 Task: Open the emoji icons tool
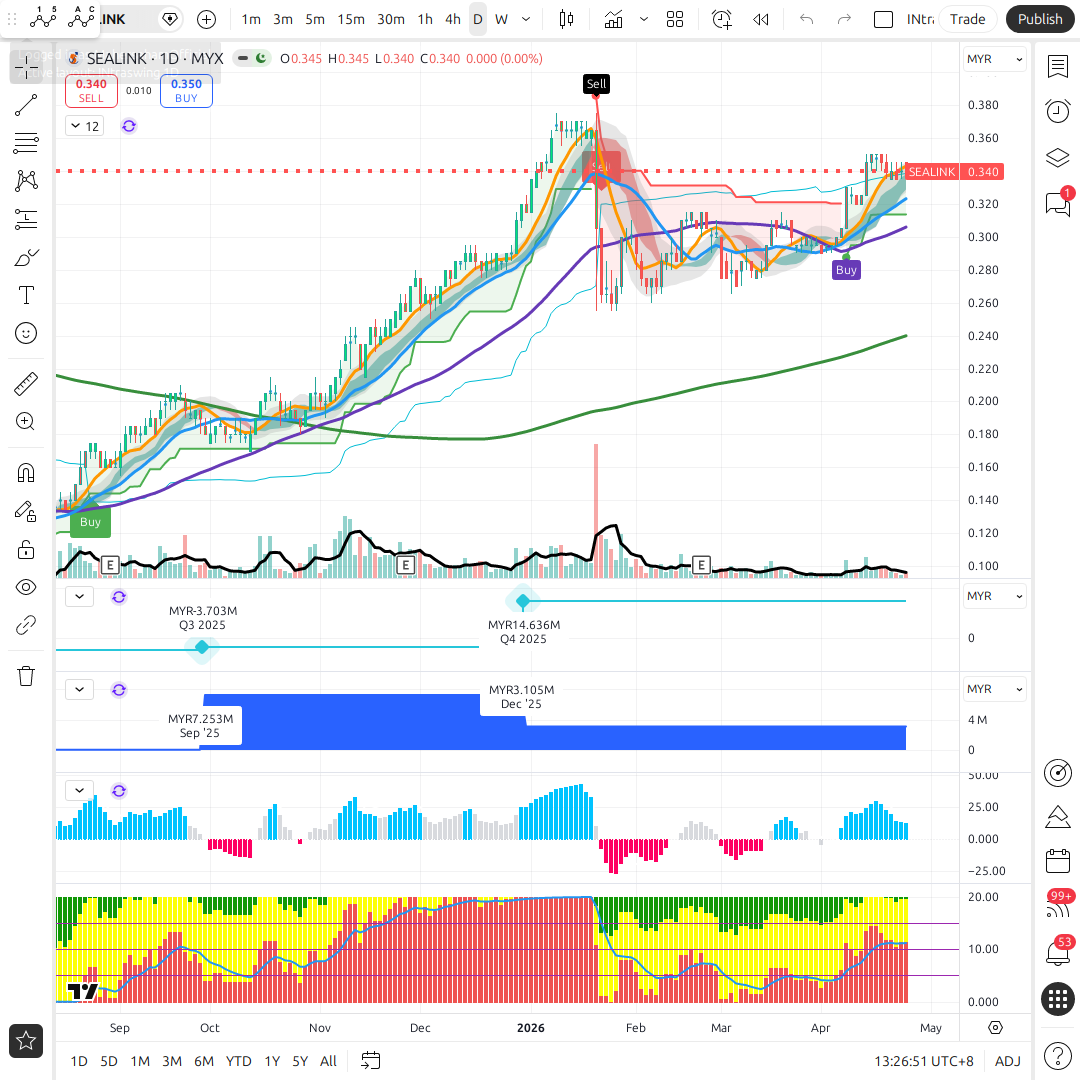(x=26, y=333)
